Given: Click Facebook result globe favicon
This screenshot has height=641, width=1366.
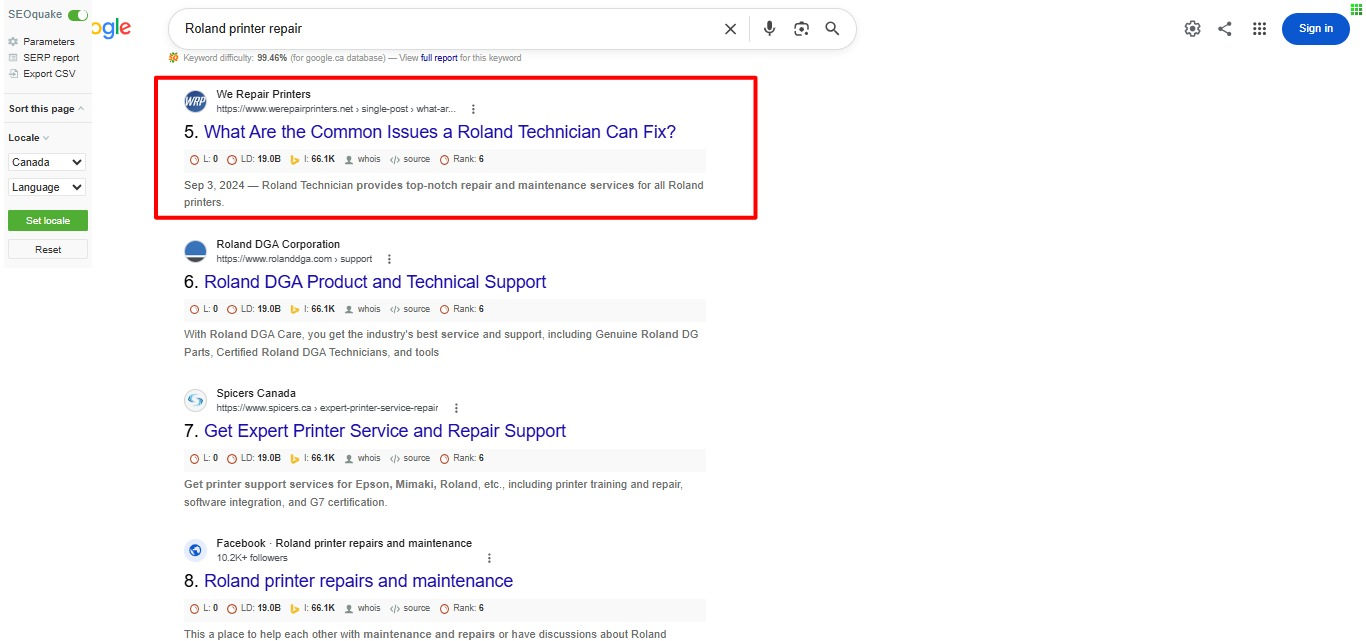Looking at the screenshot, I should click(195, 550).
